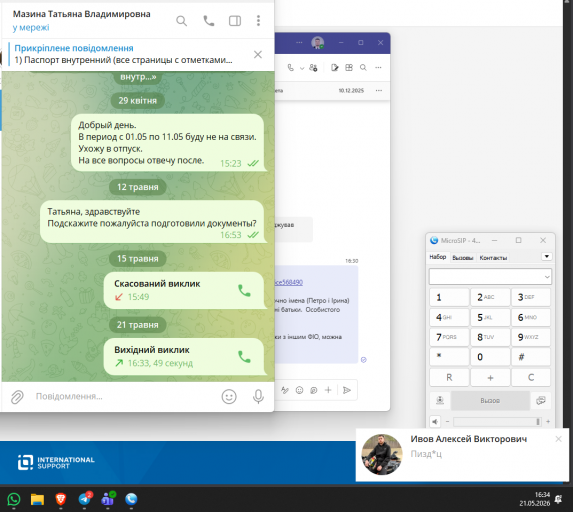This screenshot has width=573, height=512.
Task: Click the asterisk * key in MicroSIP
Action: [449, 357]
